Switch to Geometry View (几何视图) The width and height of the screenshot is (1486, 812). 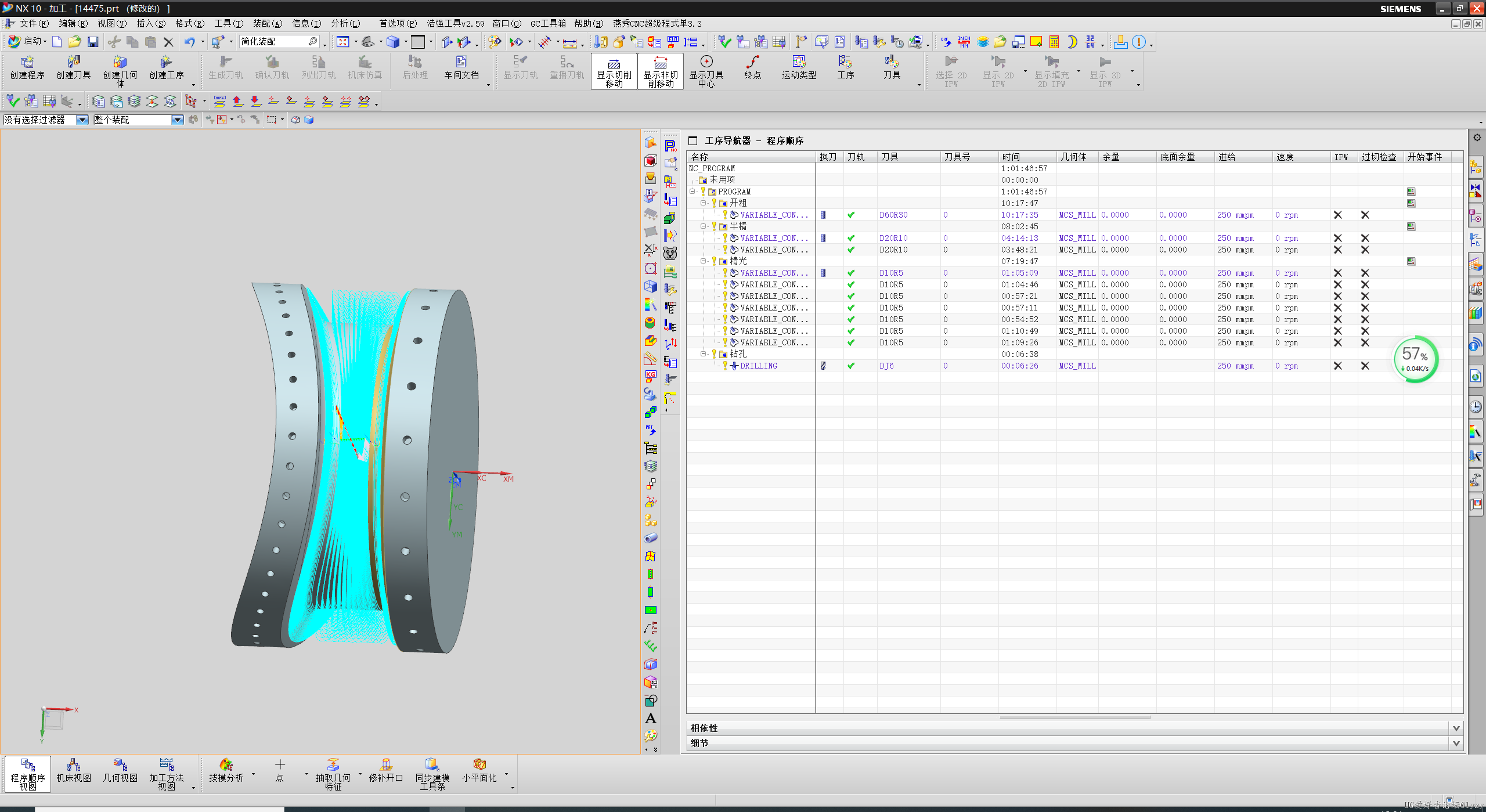[120, 771]
